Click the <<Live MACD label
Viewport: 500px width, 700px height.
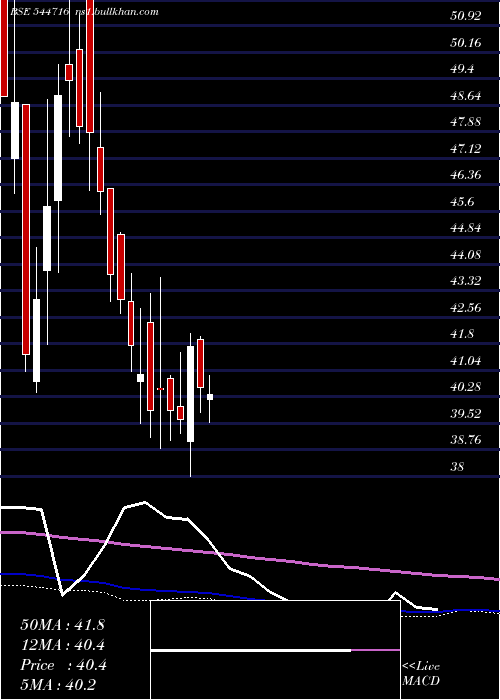click(421, 673)
